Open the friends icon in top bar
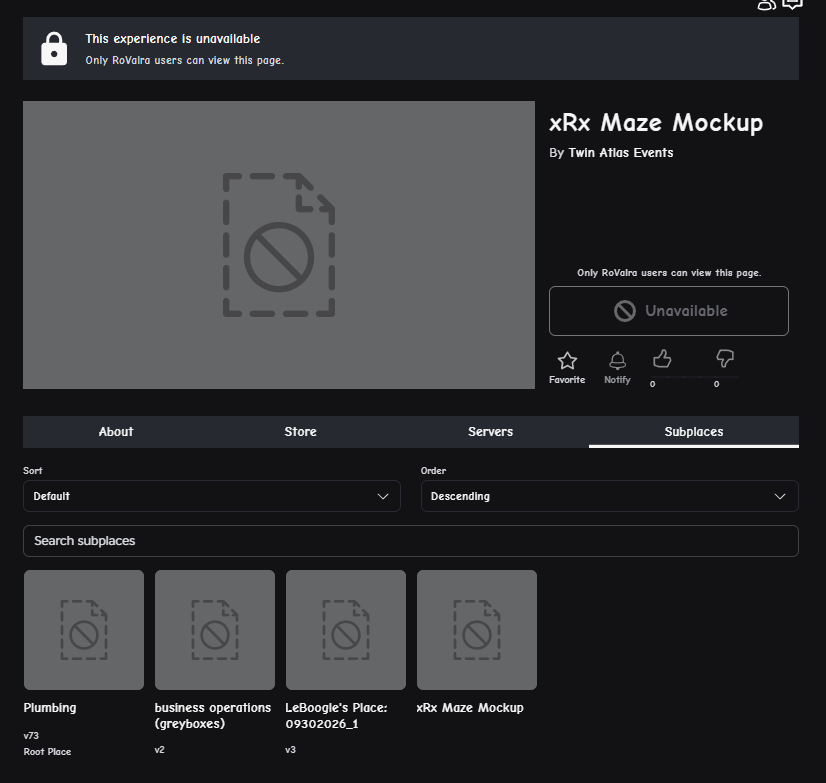This screenshot has height=783, width=826. (x=766, y=5)
